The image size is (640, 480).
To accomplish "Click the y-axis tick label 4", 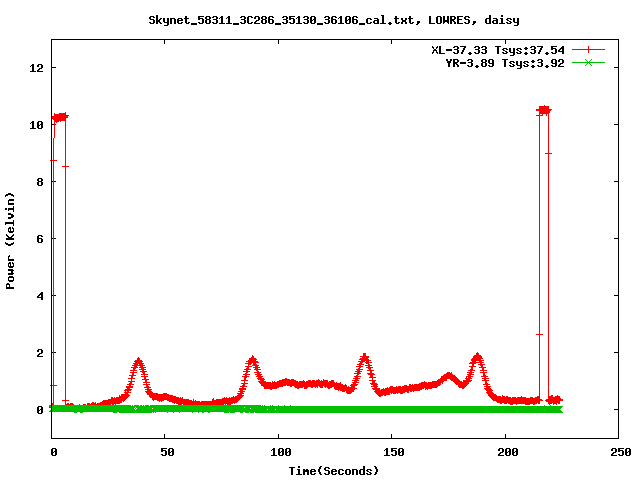I will 40,296.
